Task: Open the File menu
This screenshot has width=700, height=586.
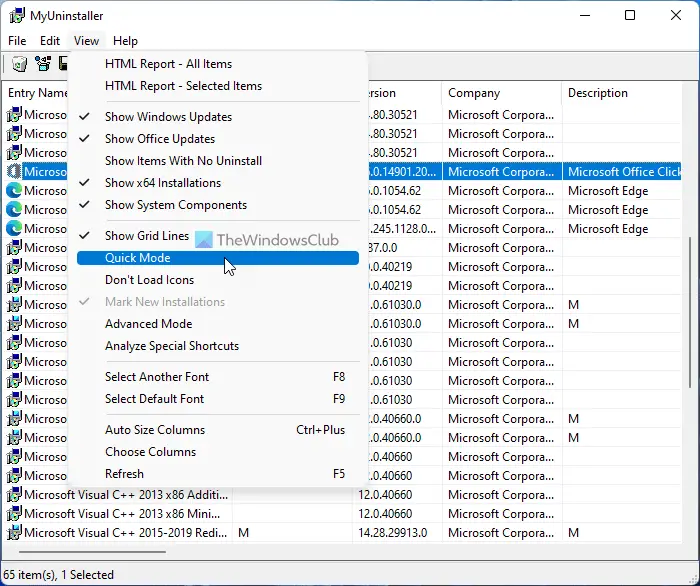Action: click(x=17, y=41)
